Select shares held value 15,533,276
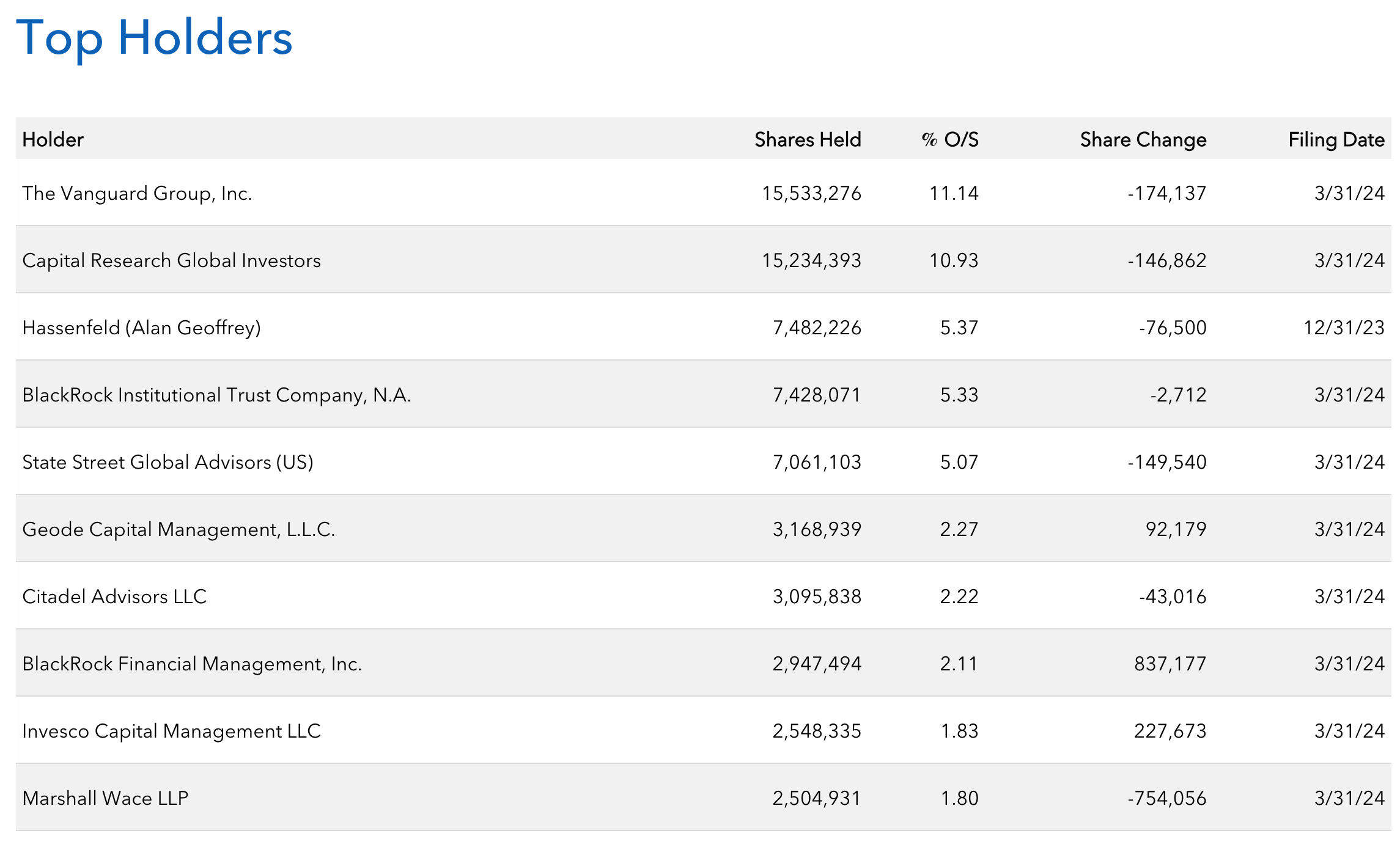This screenshot has height=847, width=1400. [x=811, y=193]
